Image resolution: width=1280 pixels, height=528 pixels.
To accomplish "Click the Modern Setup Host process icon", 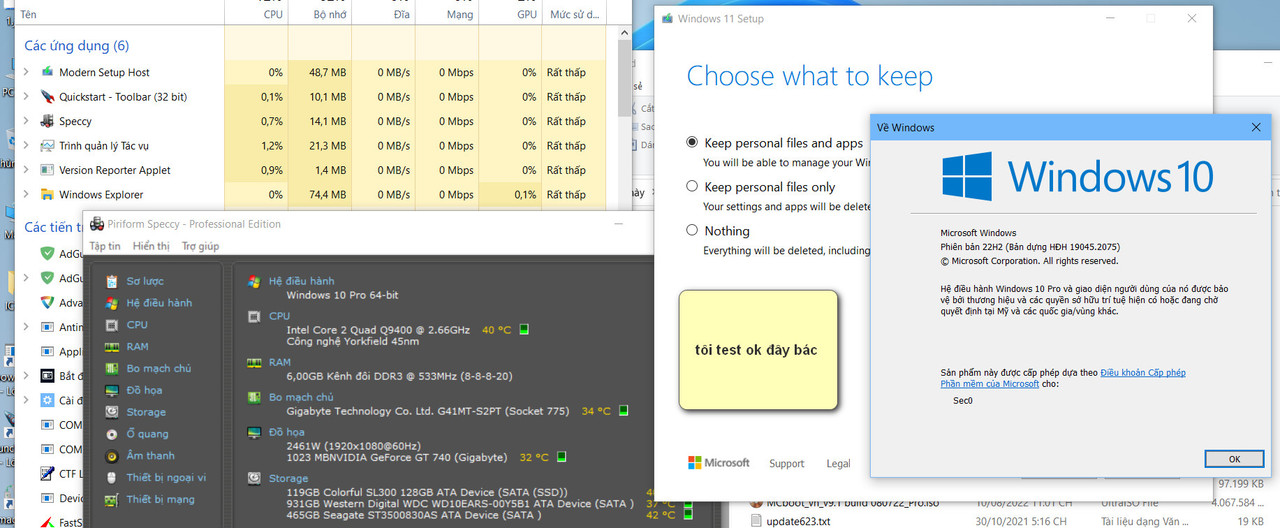I will pos(47,72).
